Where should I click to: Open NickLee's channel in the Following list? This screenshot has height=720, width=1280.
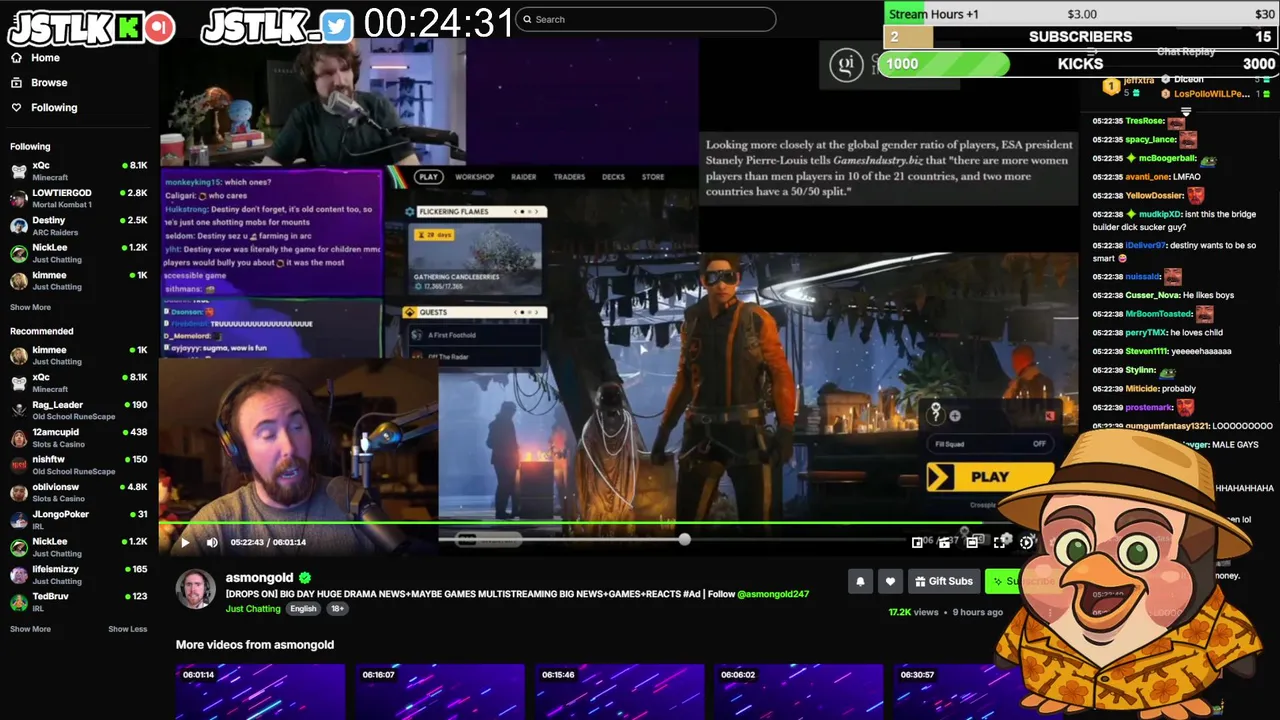tap(79, 253)
